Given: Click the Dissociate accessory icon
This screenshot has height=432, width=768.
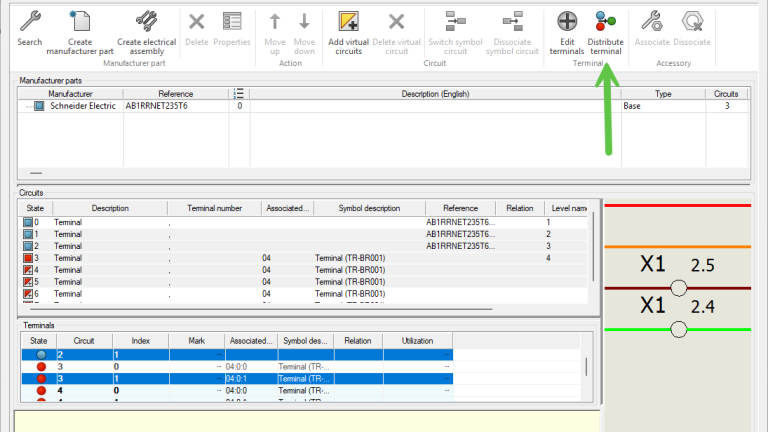Looking at the screenshot, I should (x=692, y=22).
